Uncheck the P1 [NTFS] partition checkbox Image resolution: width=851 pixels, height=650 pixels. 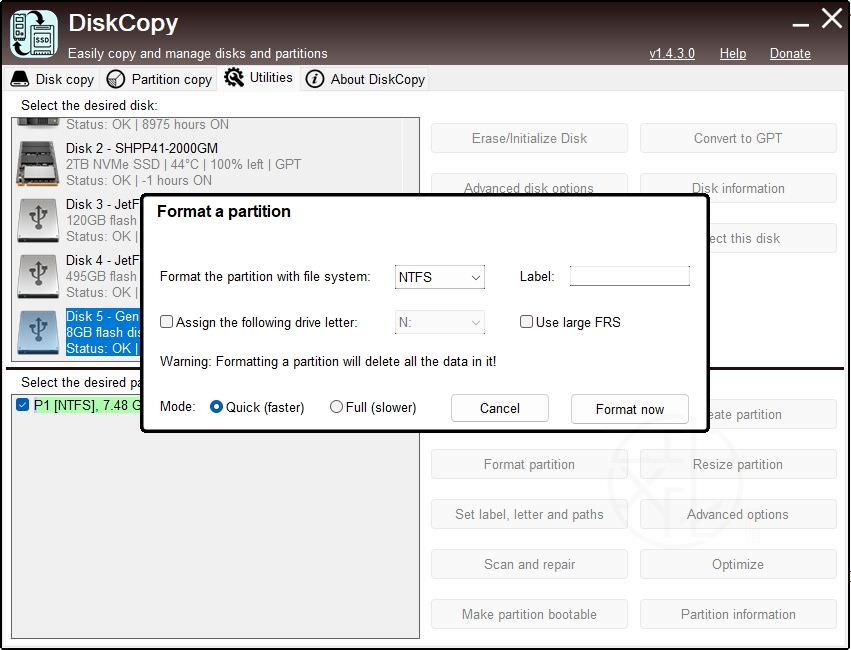point(23,405)
